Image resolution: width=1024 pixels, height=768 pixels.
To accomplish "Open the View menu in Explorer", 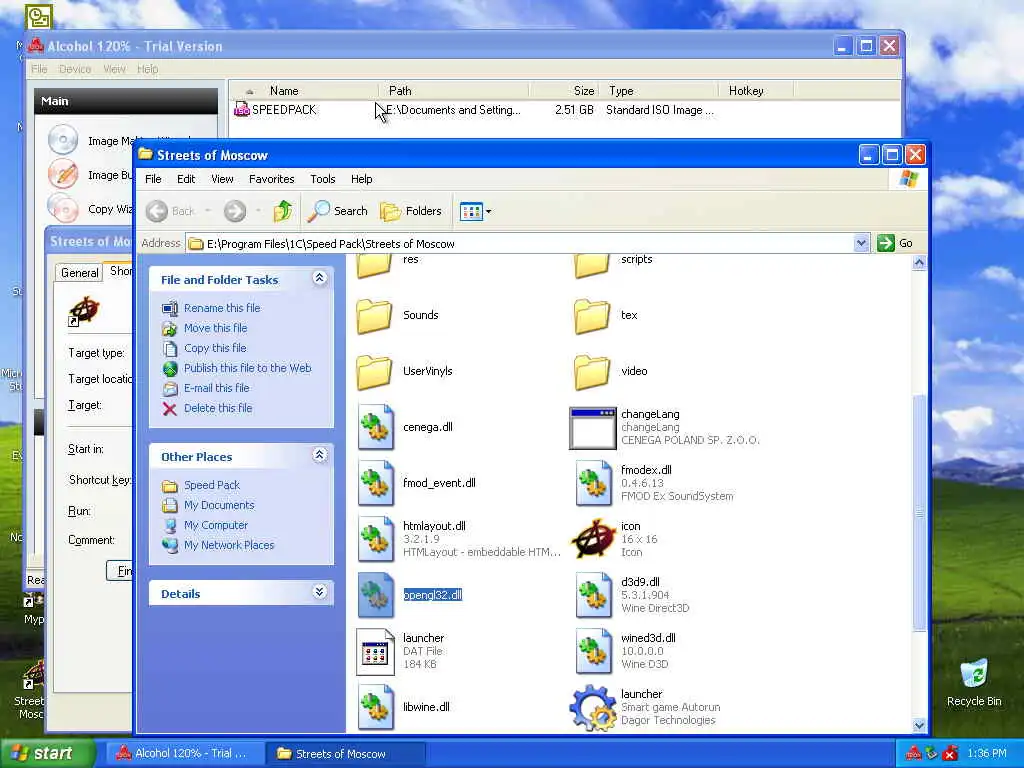I will [222, 179].
